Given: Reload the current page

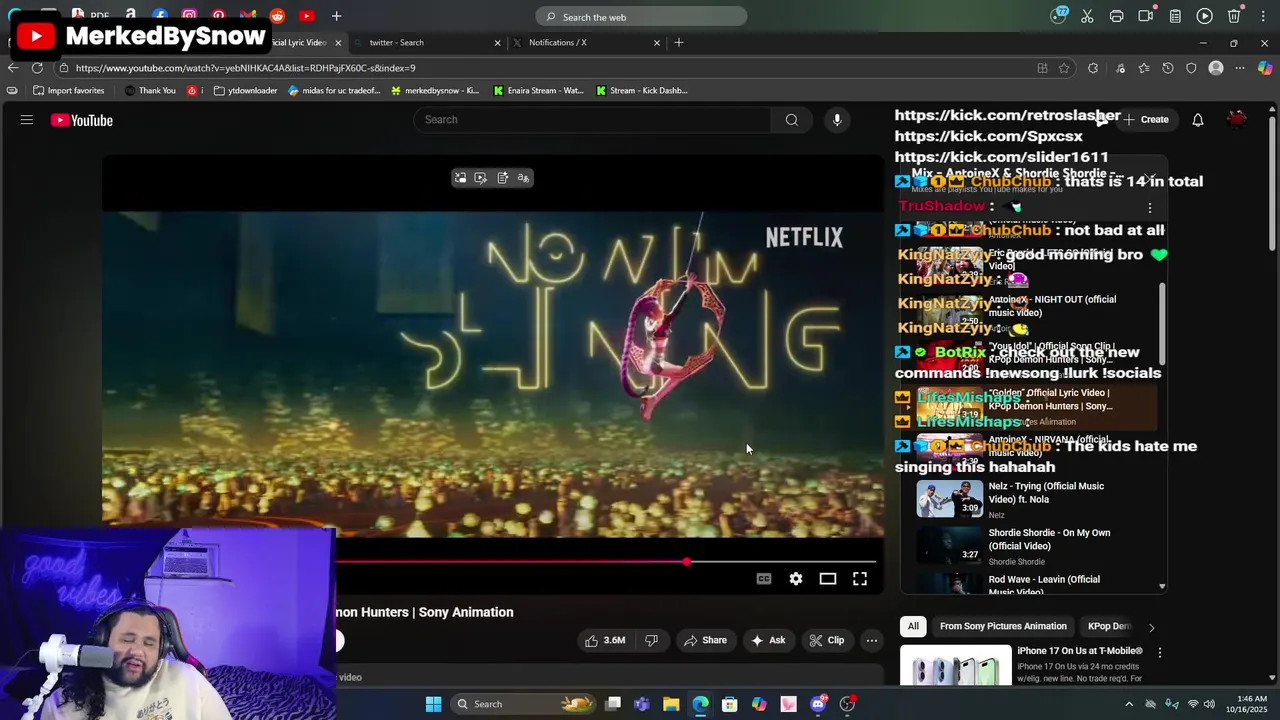Looking at the screenshot, I should pyautogui.click(x=37, y=68).
